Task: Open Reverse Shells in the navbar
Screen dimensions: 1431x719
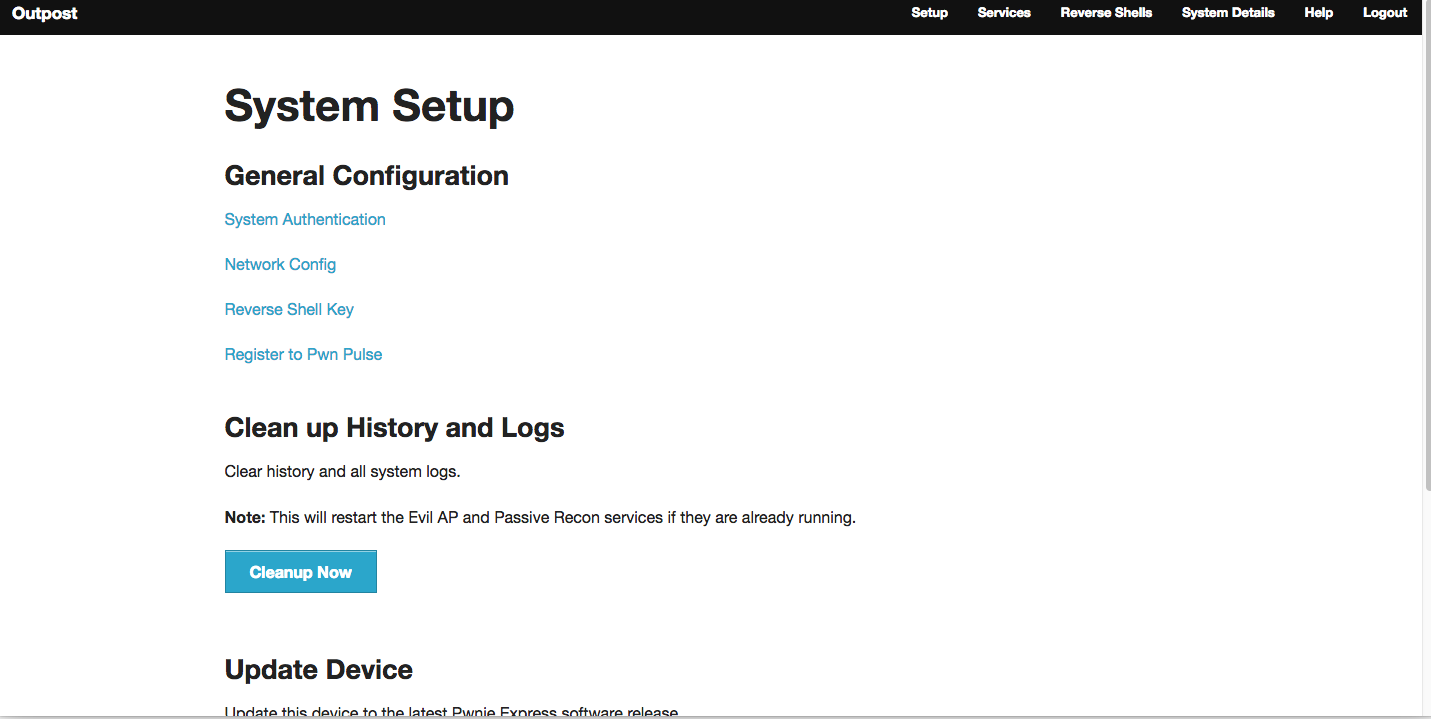Action: point(1106,13)
